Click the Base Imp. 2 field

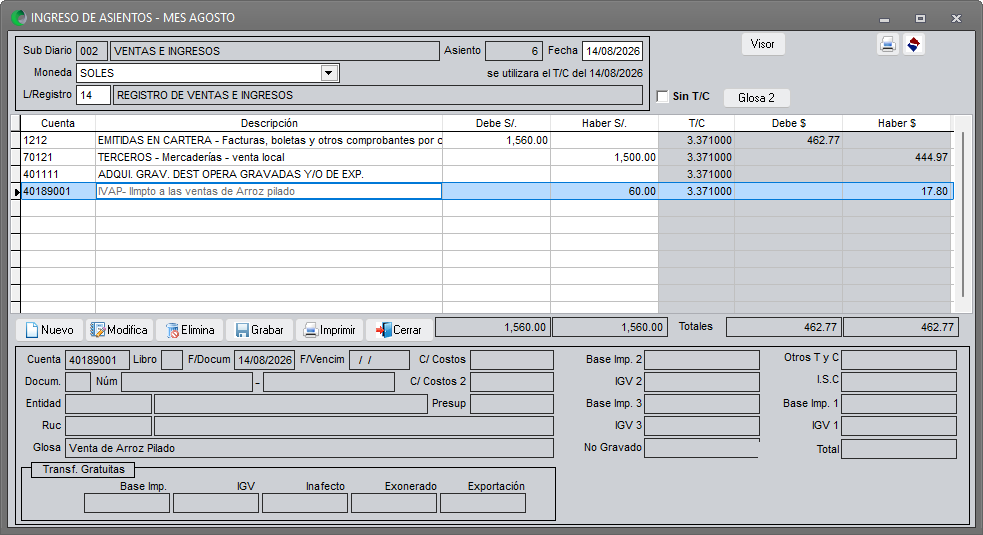[x=702, y=360]
